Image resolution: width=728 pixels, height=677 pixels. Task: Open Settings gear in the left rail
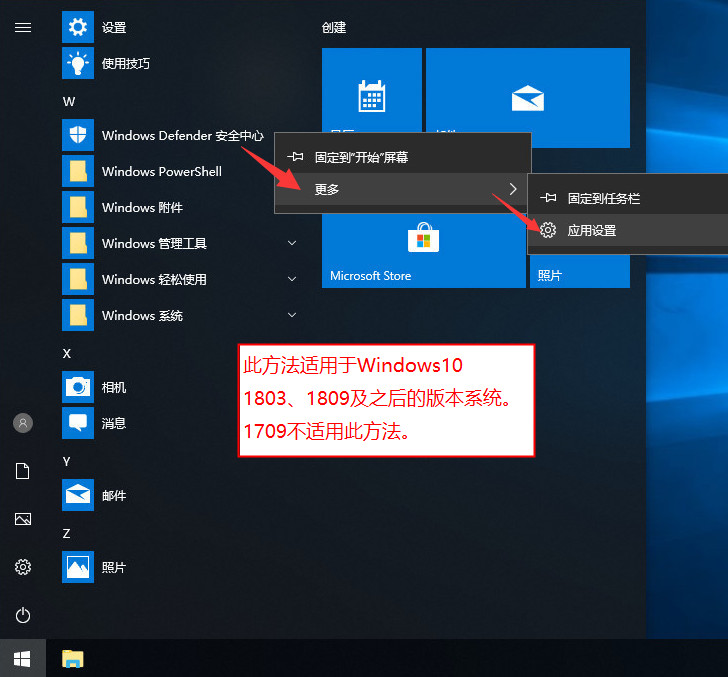23,567
